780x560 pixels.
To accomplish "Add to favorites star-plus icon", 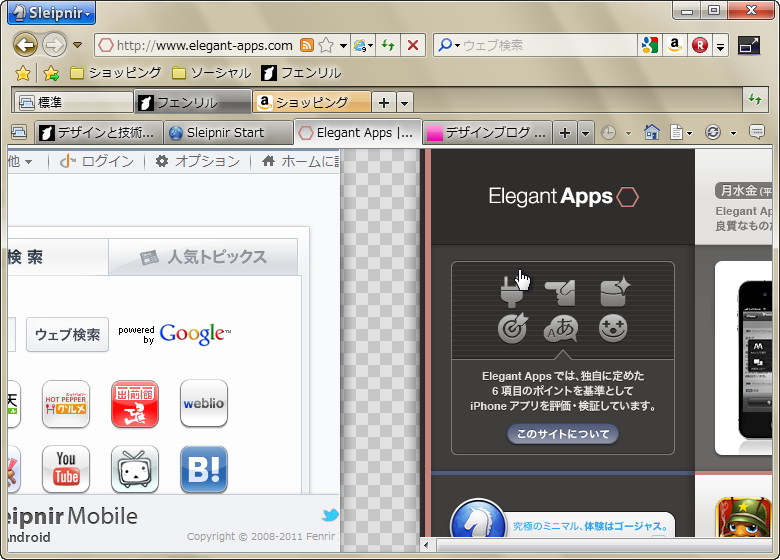I will [51, 74].
